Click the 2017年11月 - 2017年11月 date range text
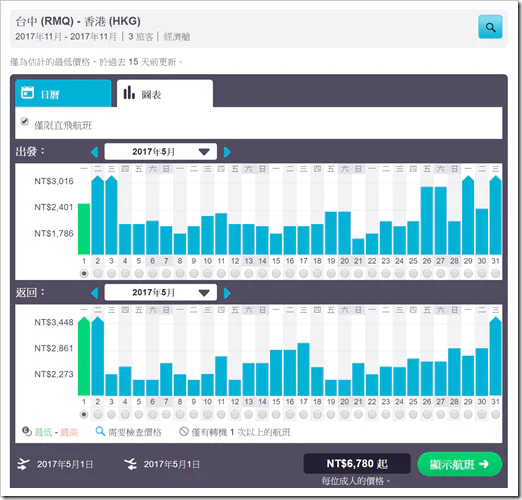The image size is (522, 500). tap(66, 37)
